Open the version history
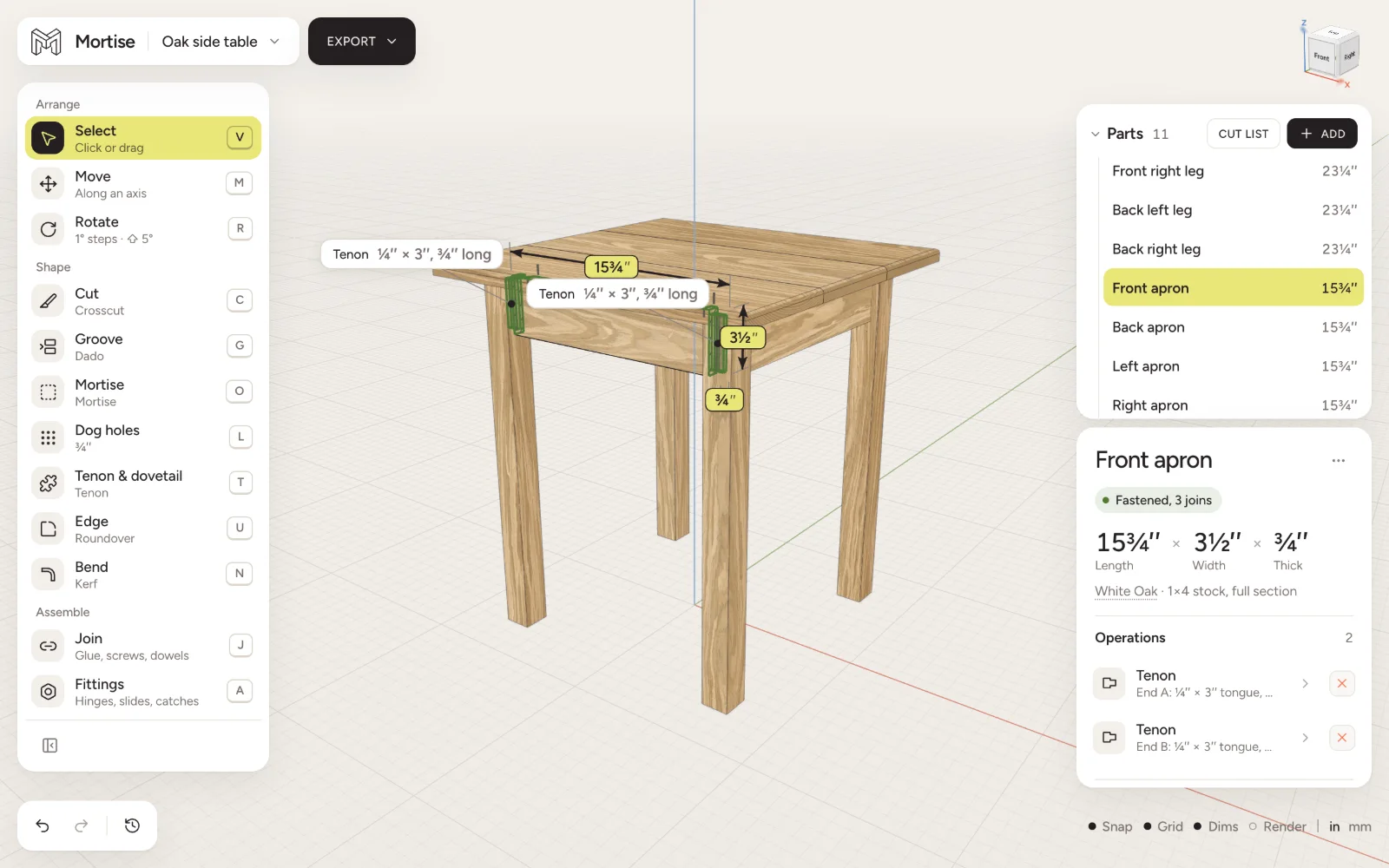Screen dimensions: 1389x868 coord(132,825)
